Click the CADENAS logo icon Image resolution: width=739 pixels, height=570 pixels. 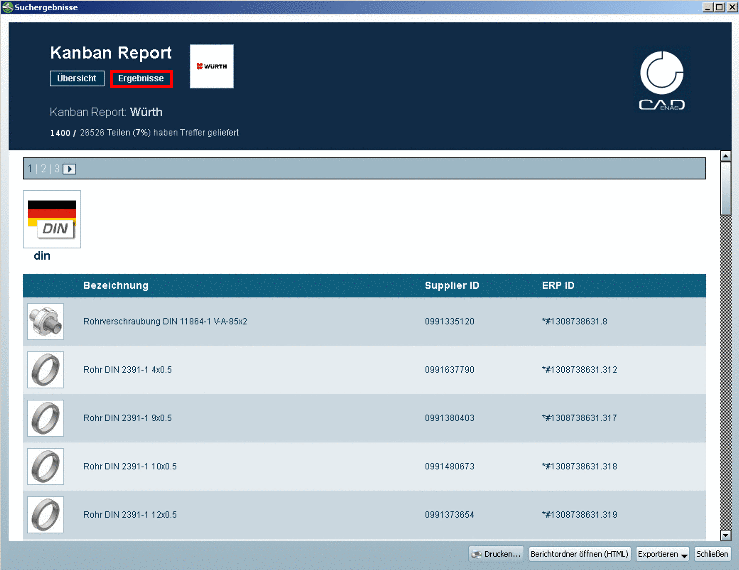tap(662, 80)
